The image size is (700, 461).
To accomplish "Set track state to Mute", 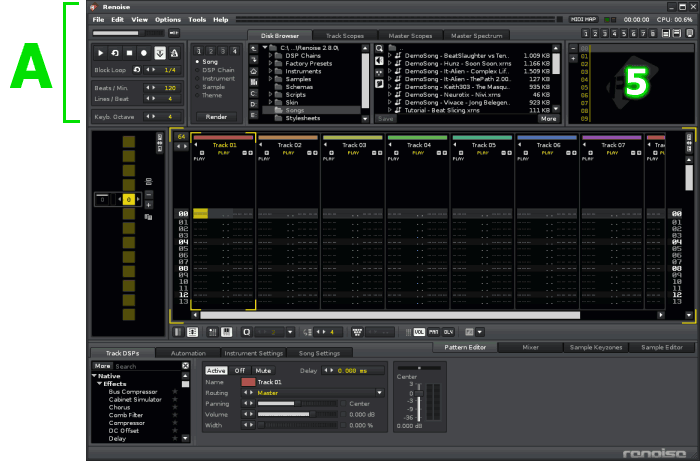I will [263, 370].
